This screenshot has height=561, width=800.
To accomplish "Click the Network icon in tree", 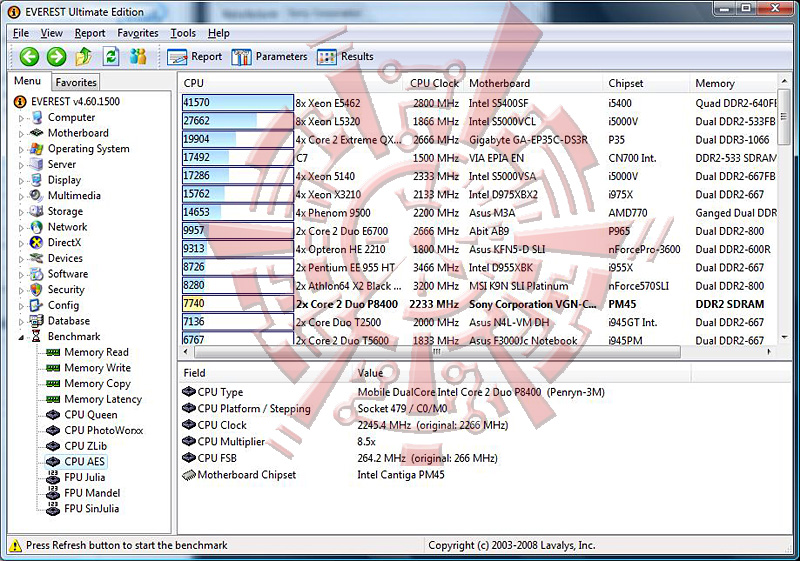I will (x=37, y=227).
